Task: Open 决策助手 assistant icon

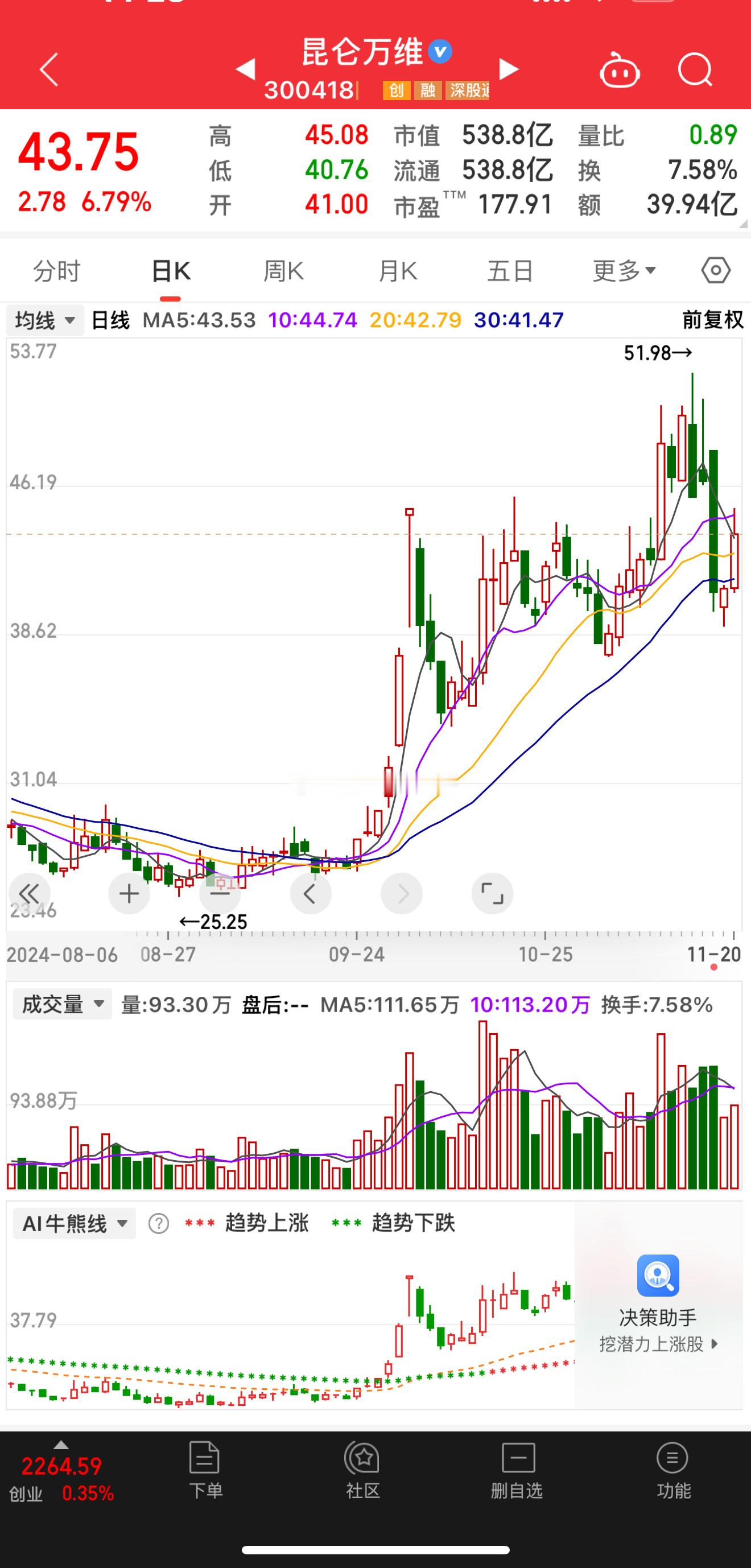Action: click(658, 1275)
